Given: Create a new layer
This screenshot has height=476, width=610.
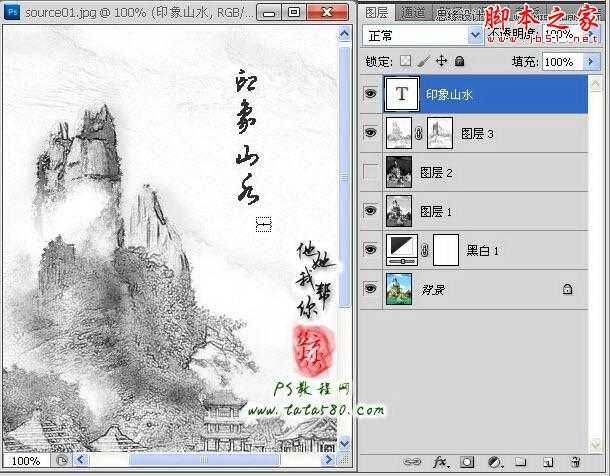Looking at the screenshot, I should (x=548, y=462).
